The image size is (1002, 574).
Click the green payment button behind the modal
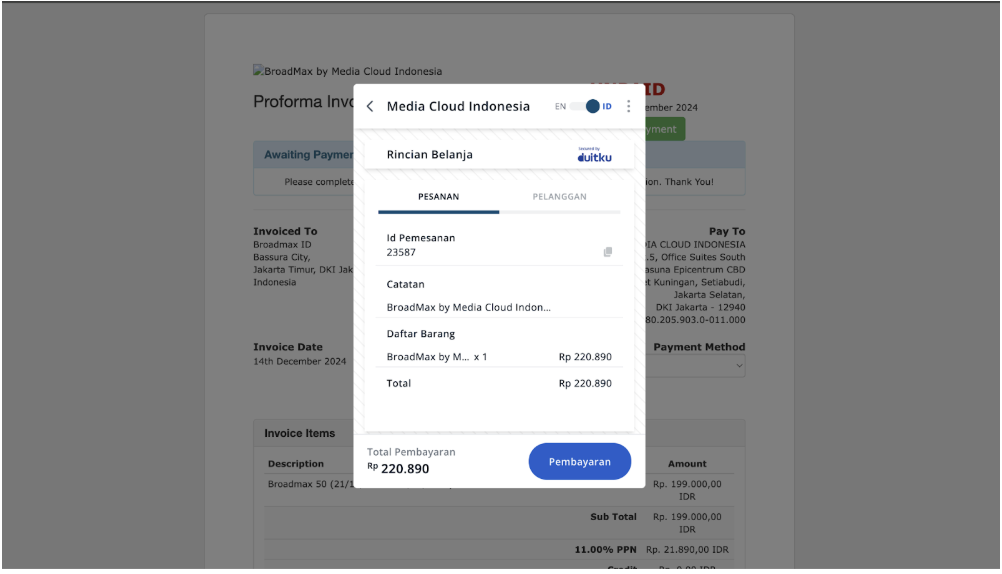point(664,129)
